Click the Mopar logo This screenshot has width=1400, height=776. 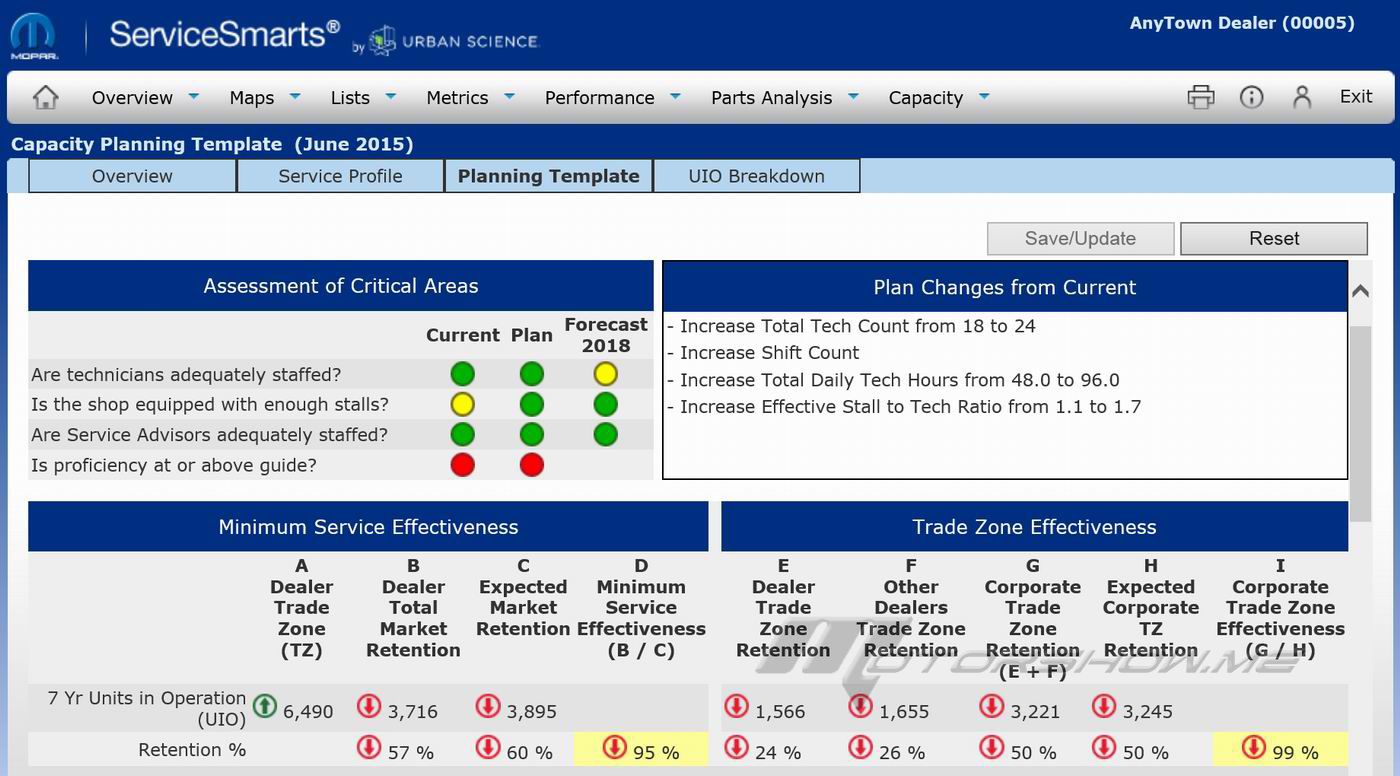[33, 37]
